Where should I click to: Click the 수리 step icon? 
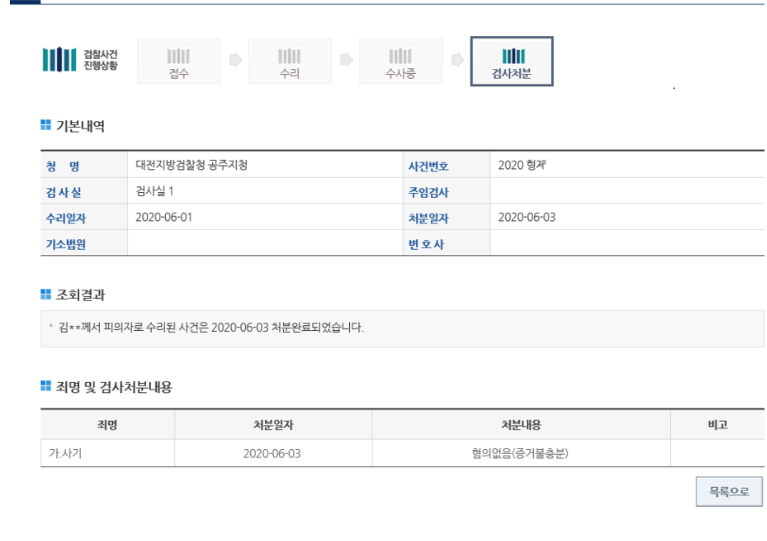[290, 61]
